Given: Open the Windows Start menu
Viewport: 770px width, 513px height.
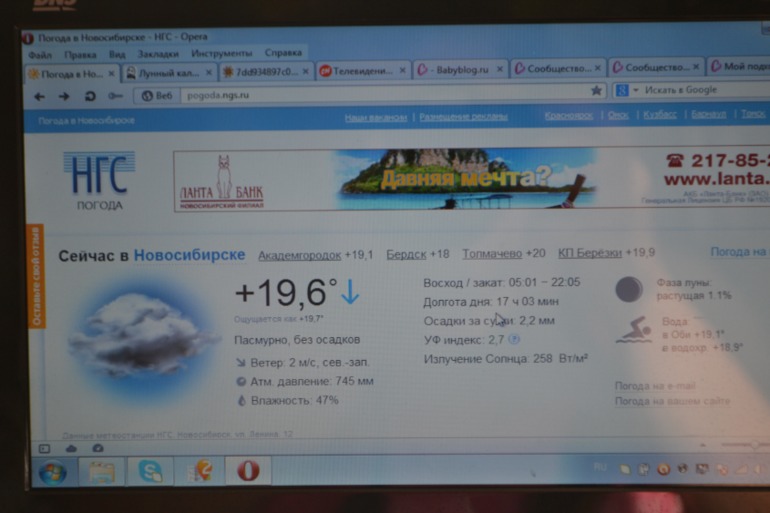Looking at the screenshot, I should 51,472.
